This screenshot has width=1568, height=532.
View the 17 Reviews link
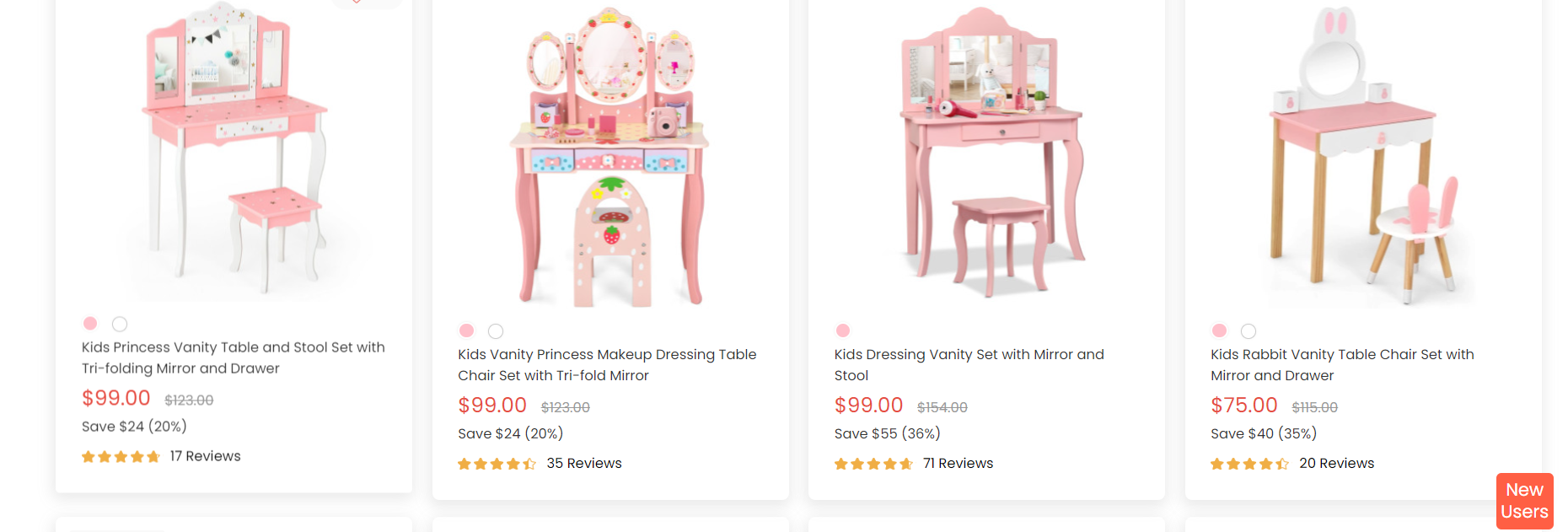point(205,456)
